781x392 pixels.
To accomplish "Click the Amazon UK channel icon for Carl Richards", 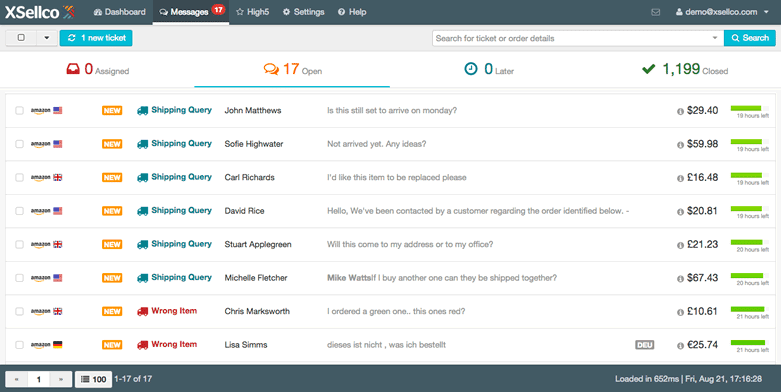I will pyautogui.click(x=46, y=177).
